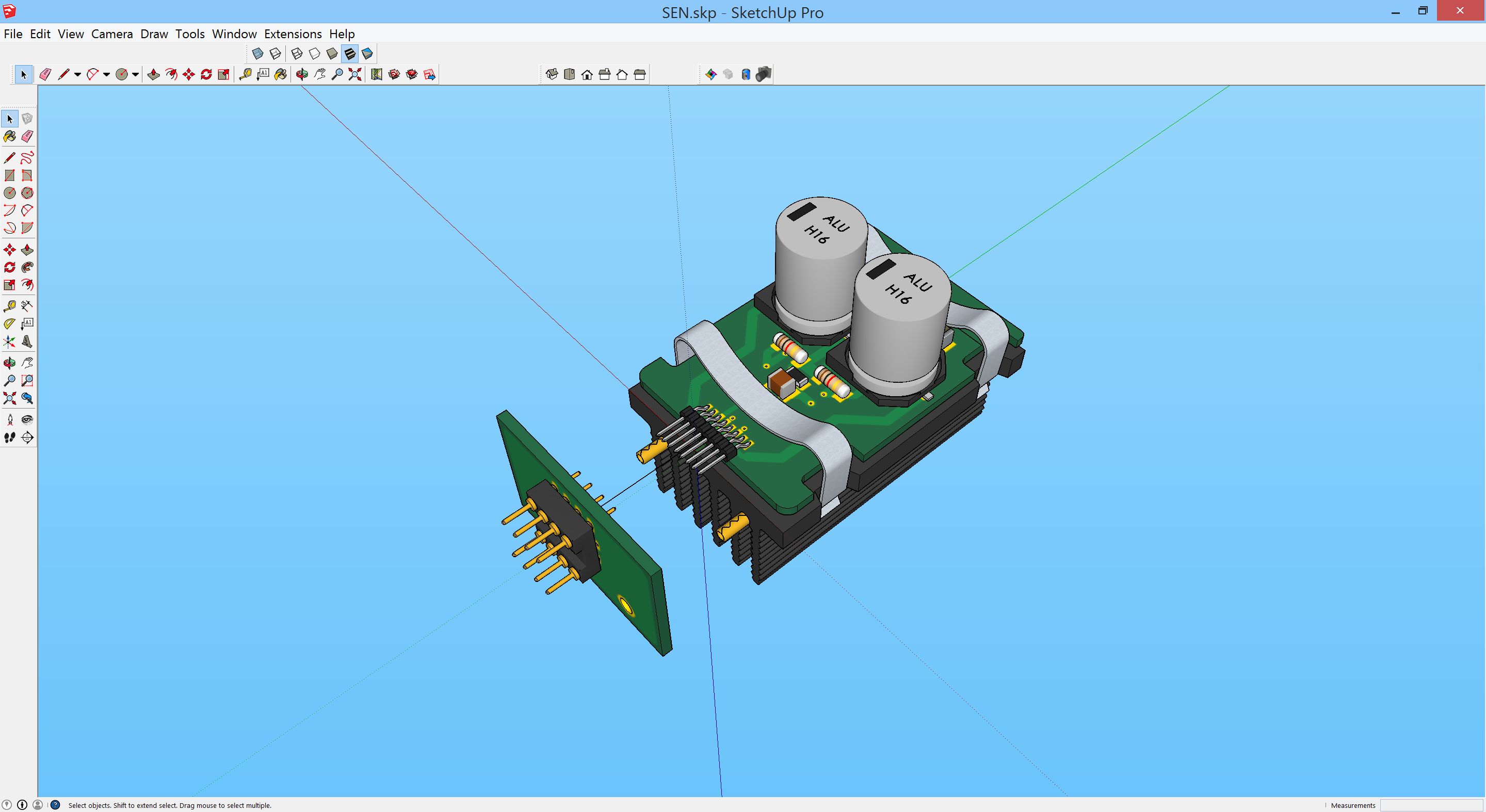Expand the Circle shape tool dropdown arrow
This screenshot has height=812, width=1486.
click(135, 74)
